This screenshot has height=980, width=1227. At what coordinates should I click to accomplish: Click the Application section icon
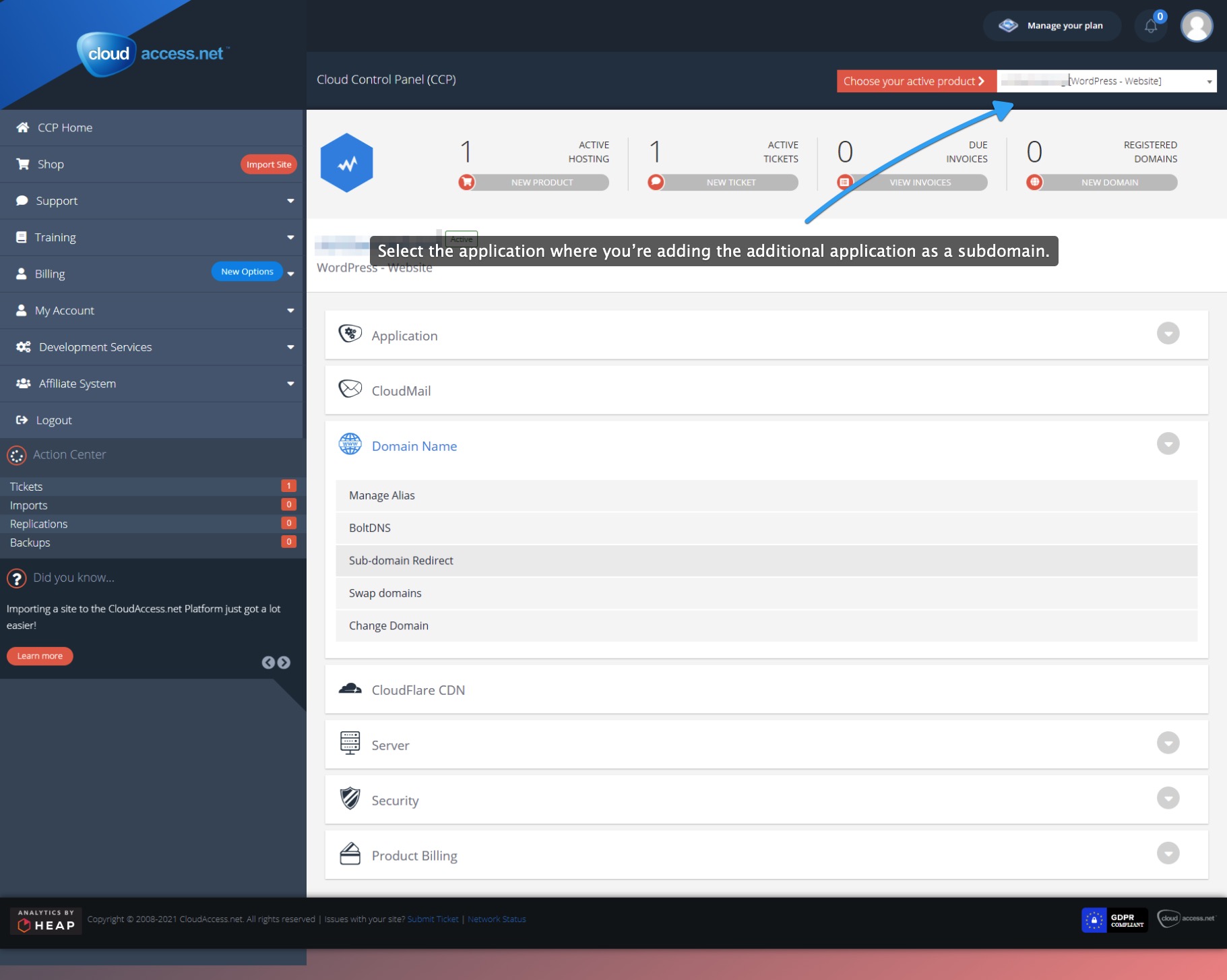pos(350,334)
